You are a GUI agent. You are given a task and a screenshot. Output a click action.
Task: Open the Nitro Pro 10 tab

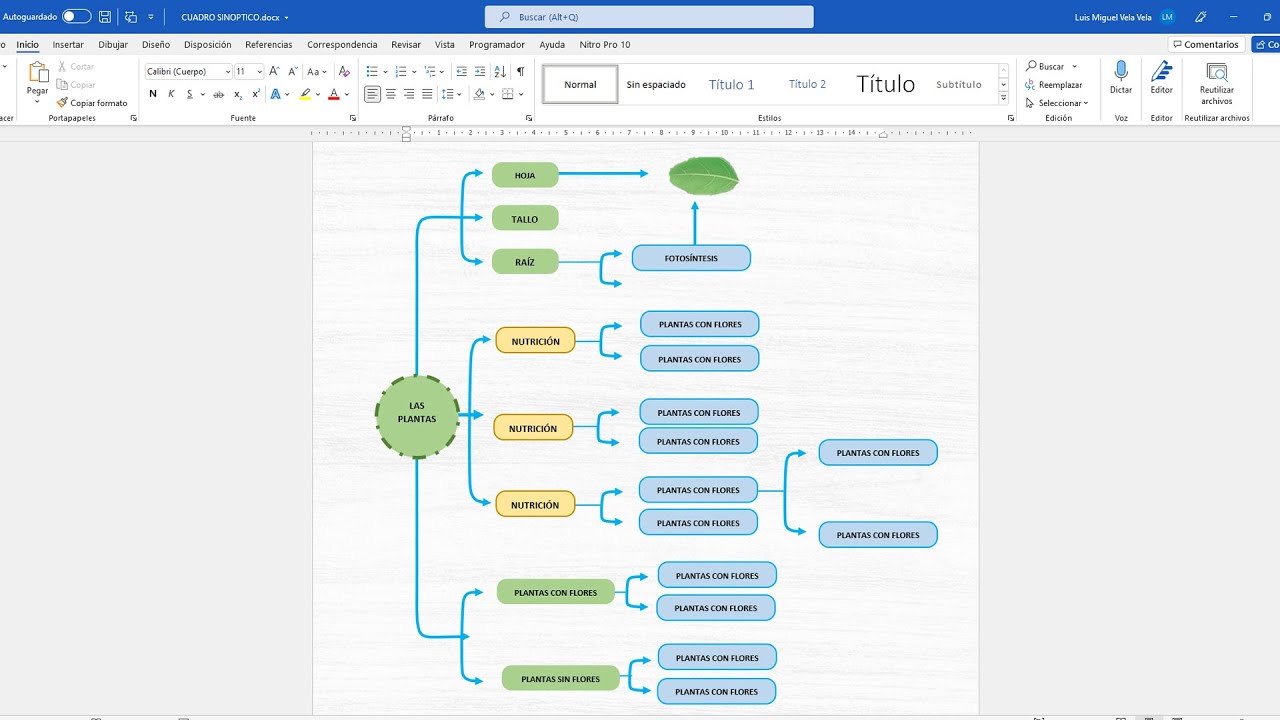tap(605, 45)
